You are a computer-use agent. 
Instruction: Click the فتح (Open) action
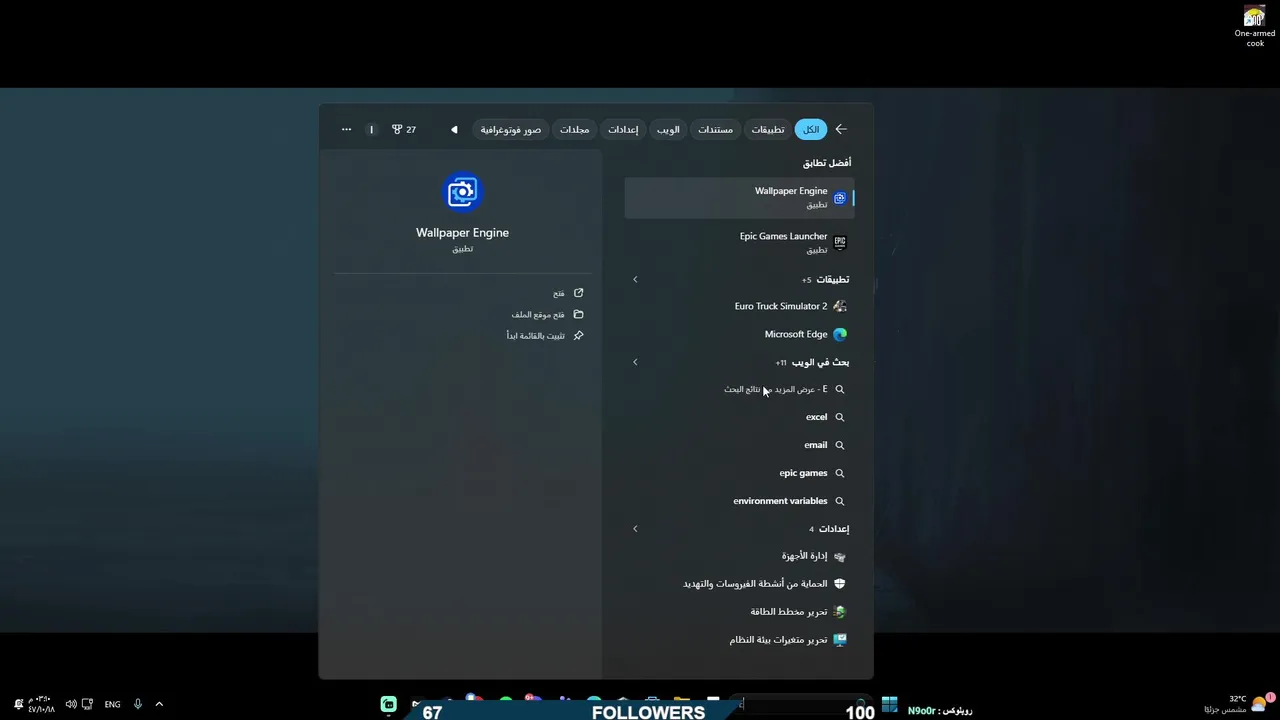(x=568, y=293)
